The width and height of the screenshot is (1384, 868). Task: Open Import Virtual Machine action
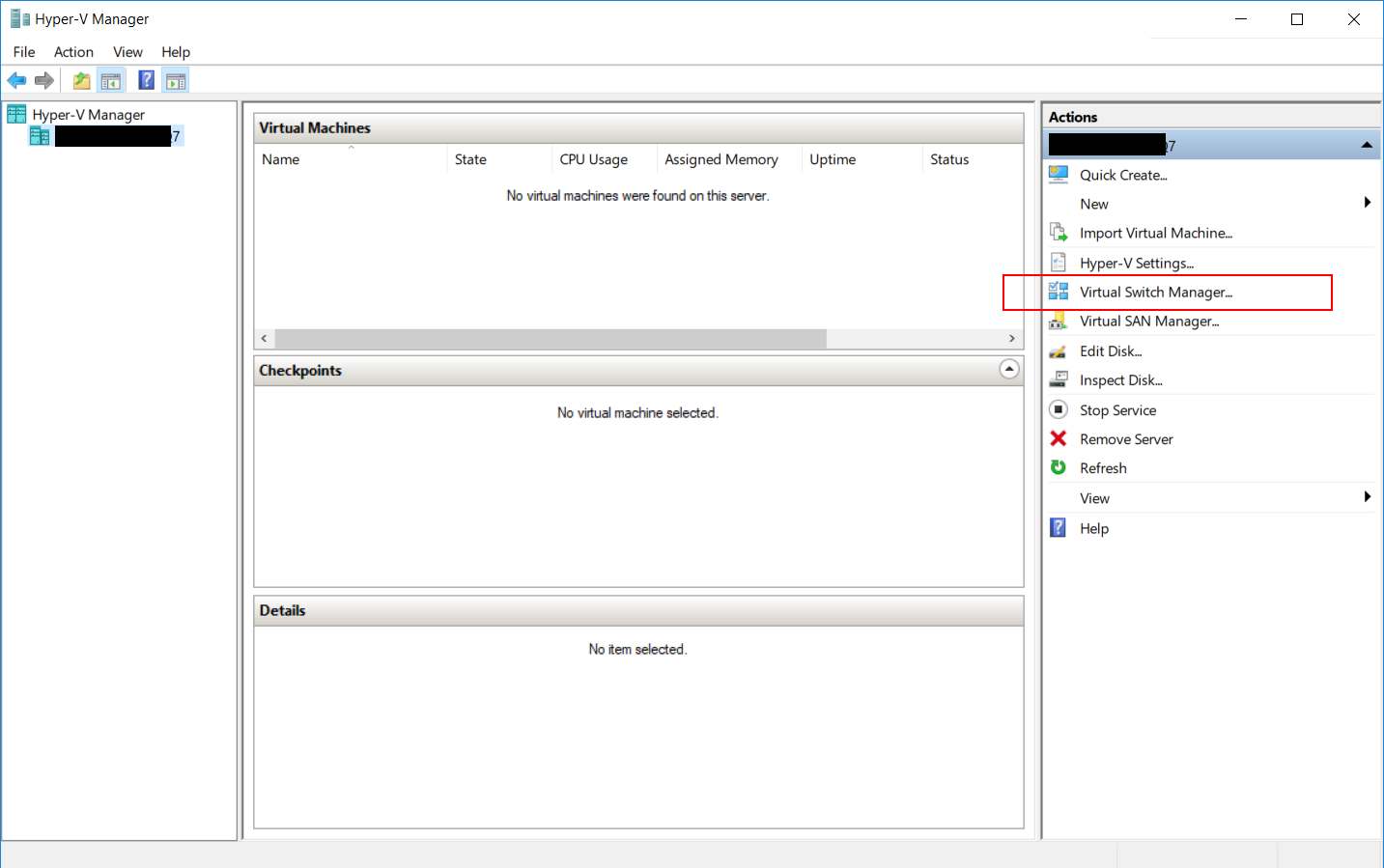tap(1156, 233)
